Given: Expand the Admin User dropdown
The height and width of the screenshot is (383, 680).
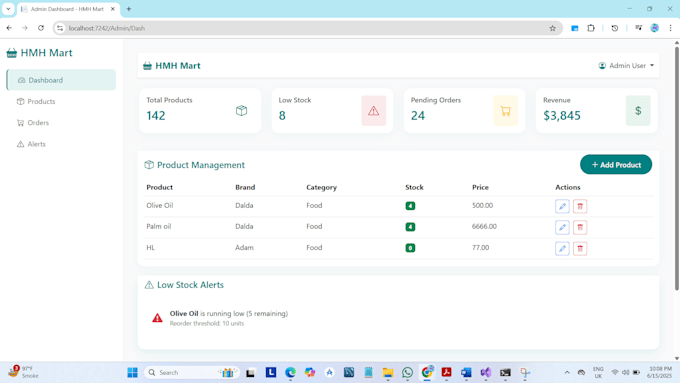Looking at the screenshot, I should tap(626, 65).
